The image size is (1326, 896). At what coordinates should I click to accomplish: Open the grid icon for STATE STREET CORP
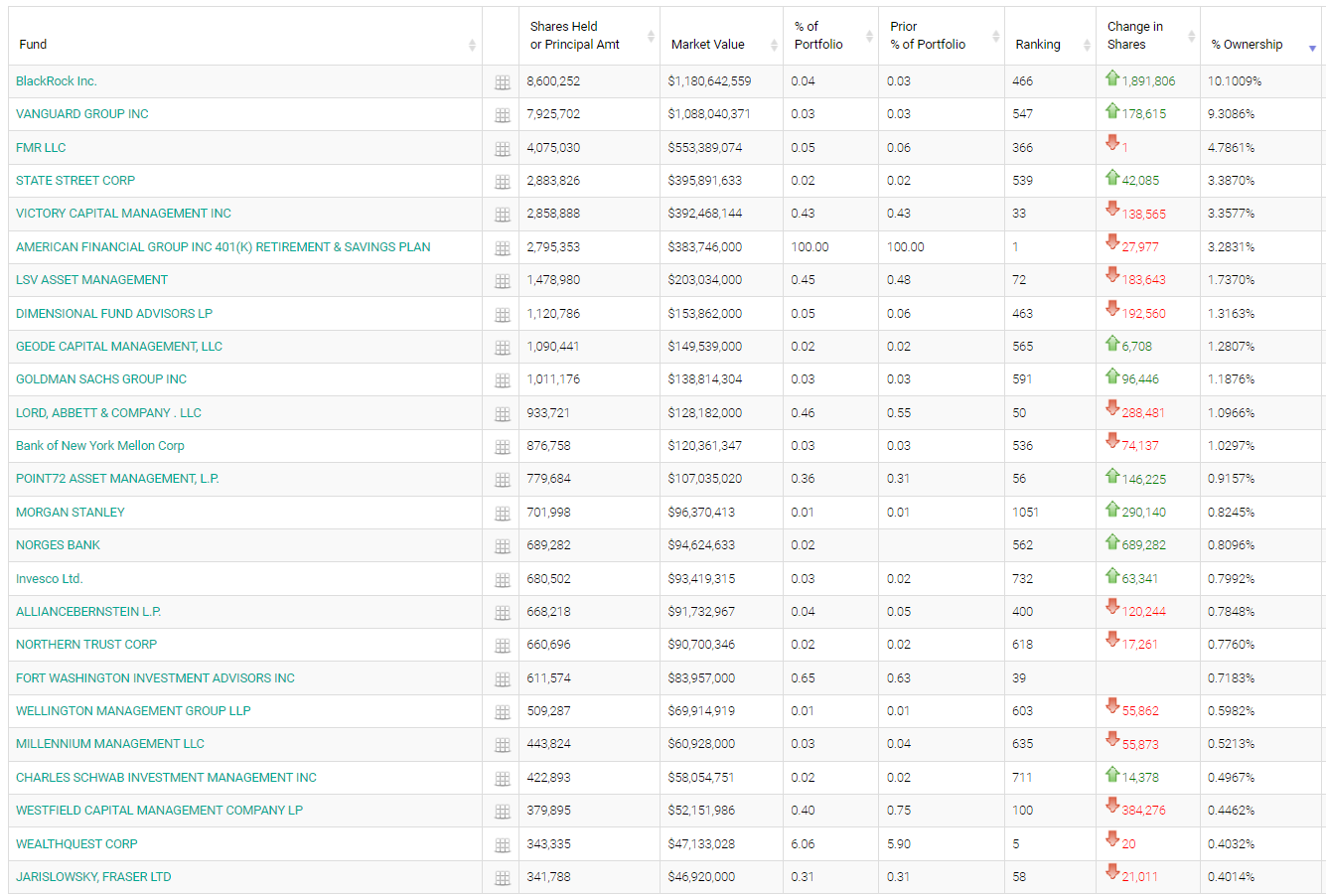[503, 182]
